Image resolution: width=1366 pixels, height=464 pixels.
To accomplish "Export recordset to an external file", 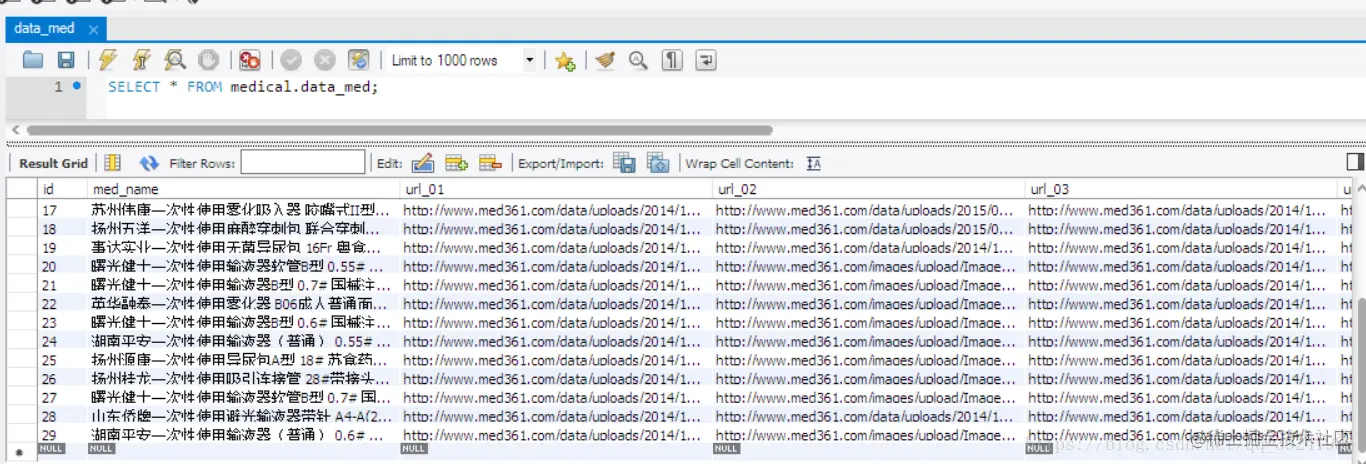I will point(624,163).
